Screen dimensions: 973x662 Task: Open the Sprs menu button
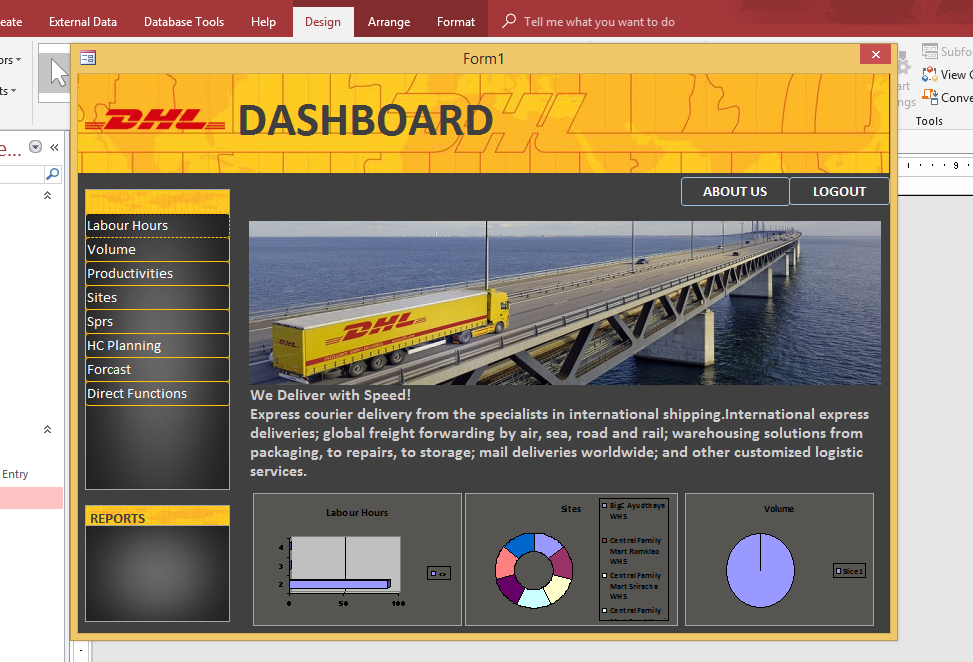tap(158, 321)
